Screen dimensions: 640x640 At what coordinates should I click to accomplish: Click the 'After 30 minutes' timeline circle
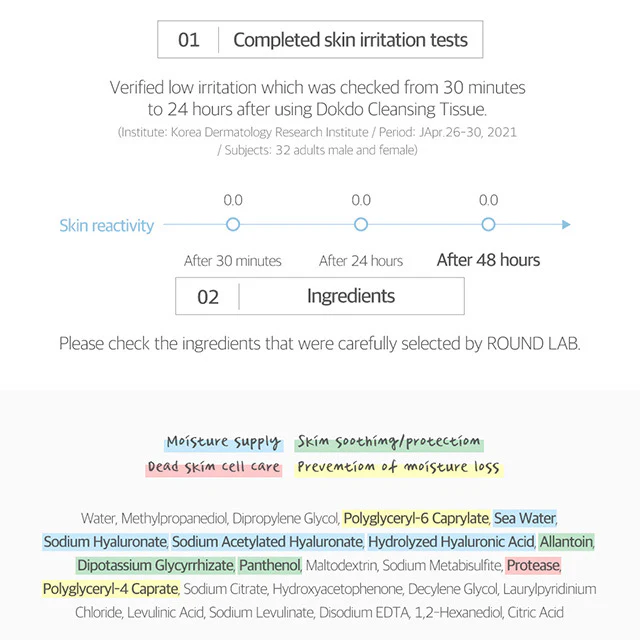233,225
